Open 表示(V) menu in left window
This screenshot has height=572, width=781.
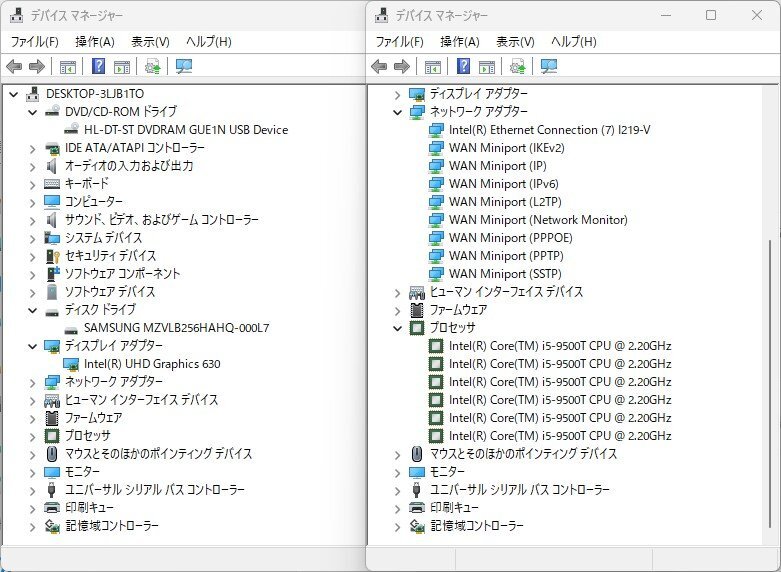coord(150,41)
